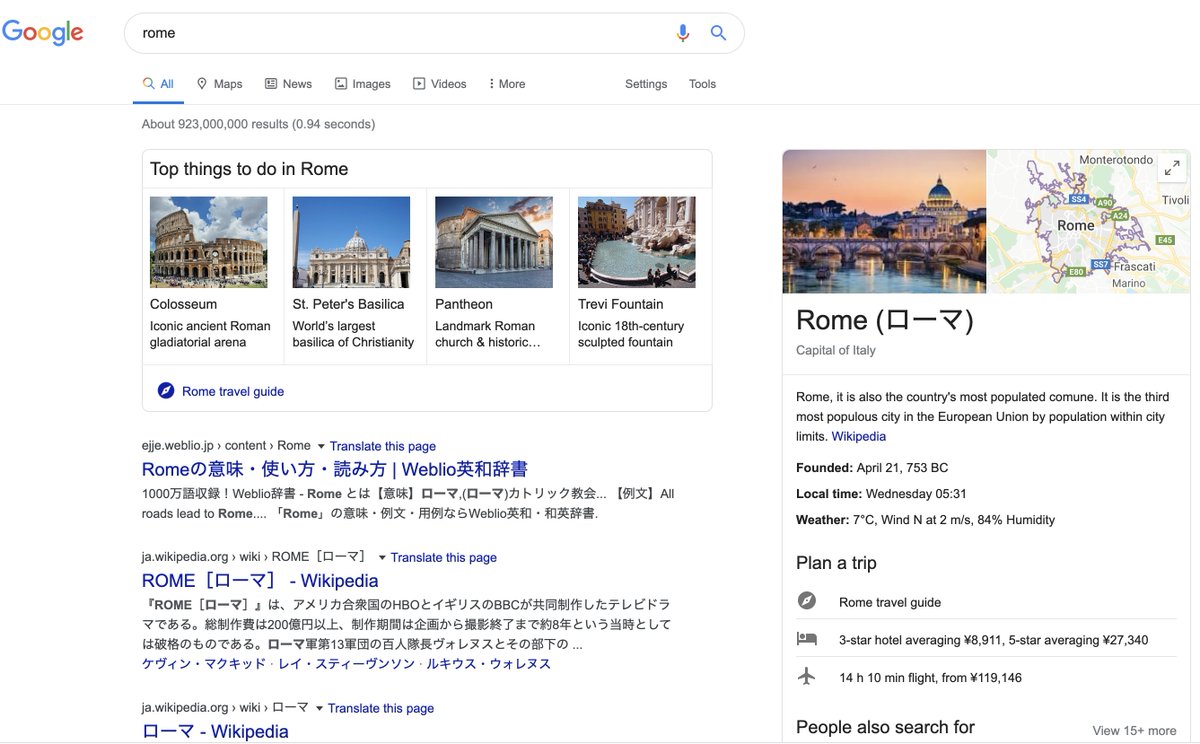
Task: Click the ルキウス・ウォレヌス link
Action: click(x=489, y=663)
